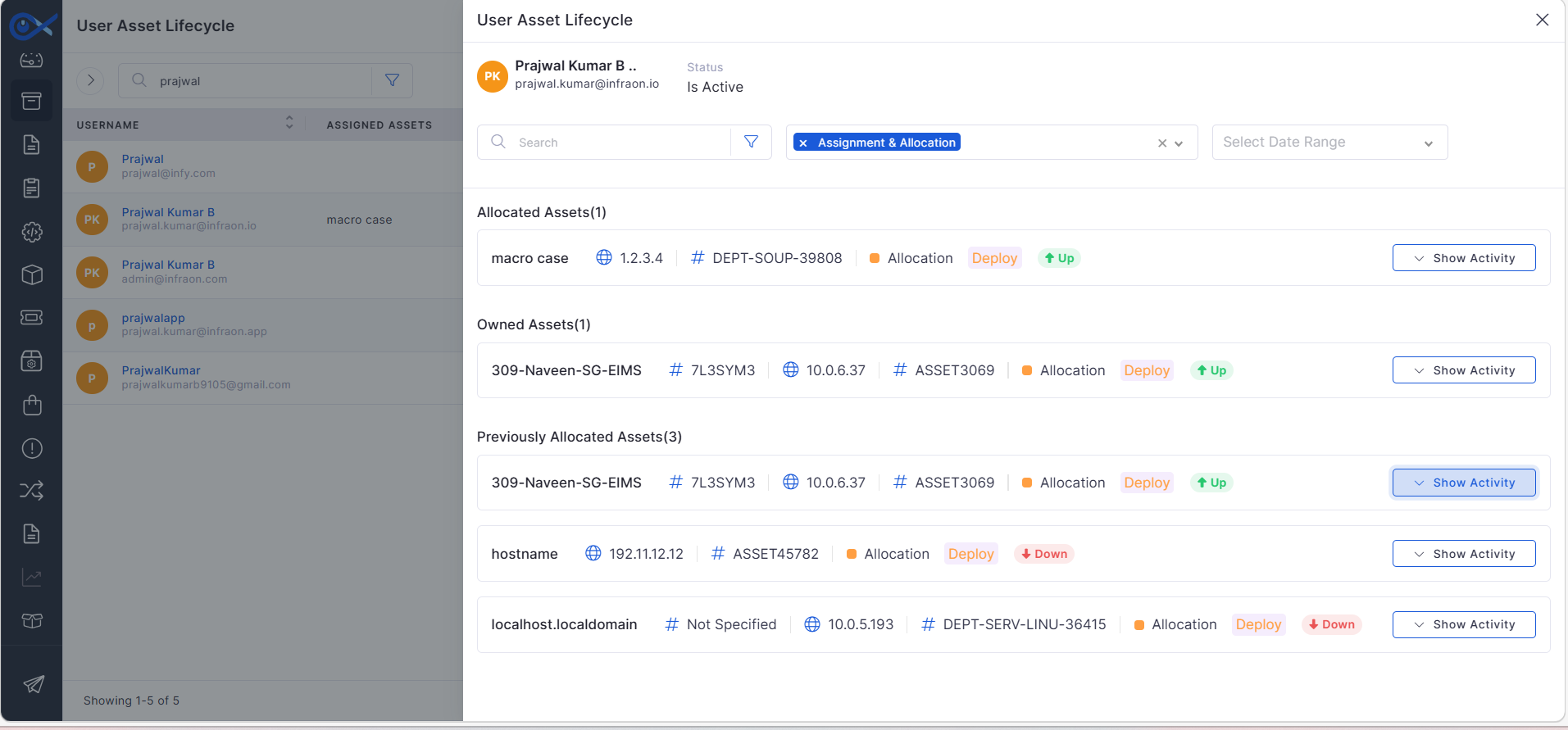Open Prajwal user link with infy.com email
This screenshot has height=730, width=1568.
tap(143, 159)
